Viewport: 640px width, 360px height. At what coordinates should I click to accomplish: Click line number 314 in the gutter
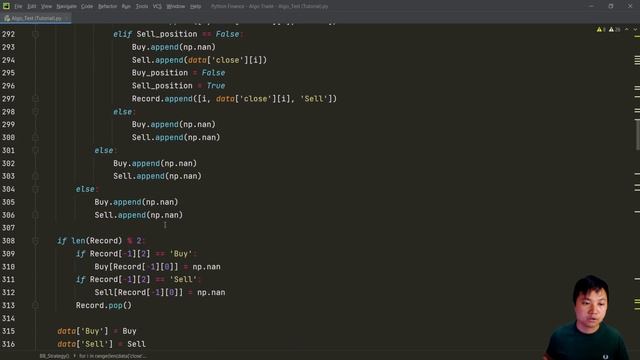point(8,318)
